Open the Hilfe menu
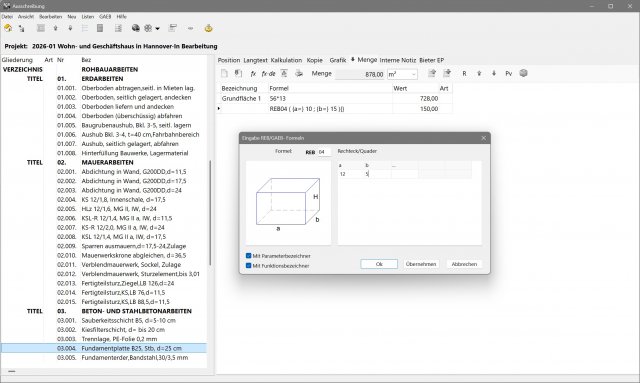 tap(122, 17)
